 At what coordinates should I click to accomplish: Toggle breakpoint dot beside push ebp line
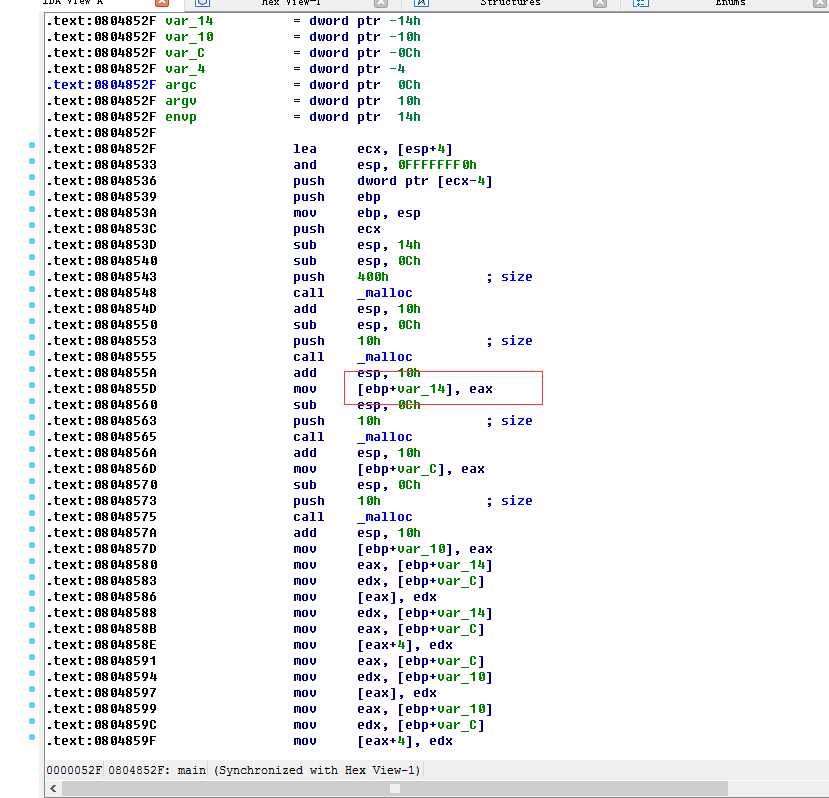click(x=32, y=193)
